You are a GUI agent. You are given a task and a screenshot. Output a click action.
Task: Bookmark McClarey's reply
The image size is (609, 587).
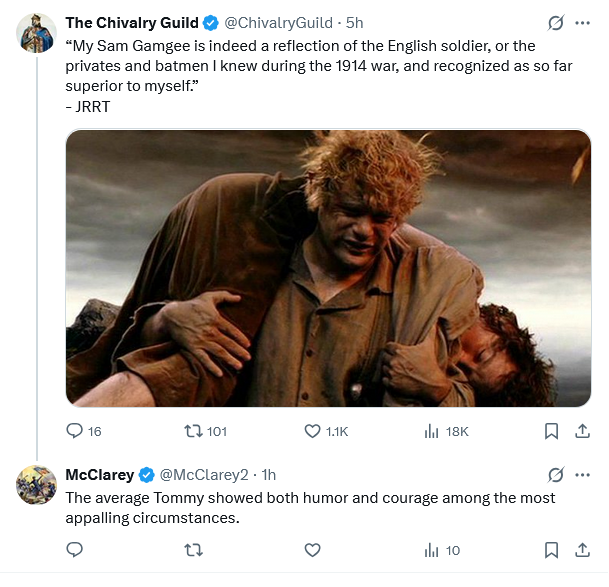pos(550,549)
